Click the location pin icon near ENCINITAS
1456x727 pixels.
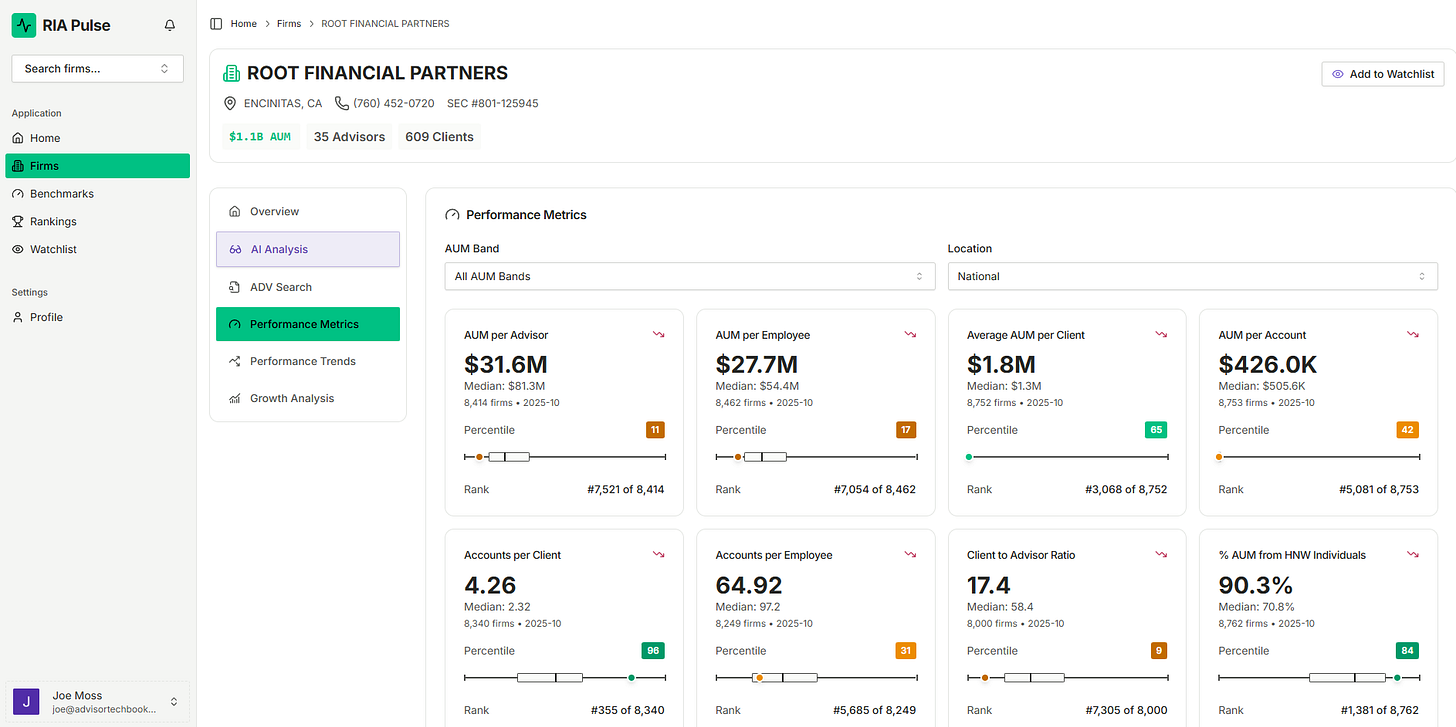[x=230, y=104]
